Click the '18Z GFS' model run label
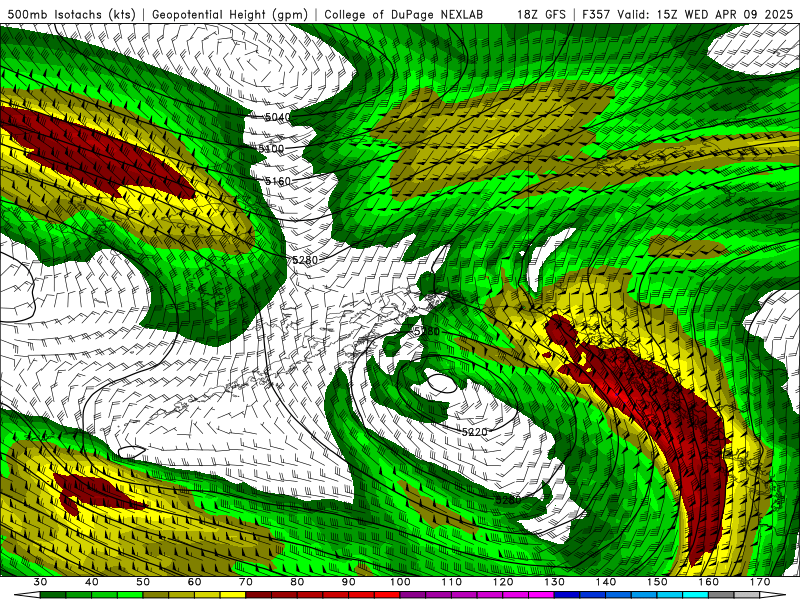 click(541, 14)
